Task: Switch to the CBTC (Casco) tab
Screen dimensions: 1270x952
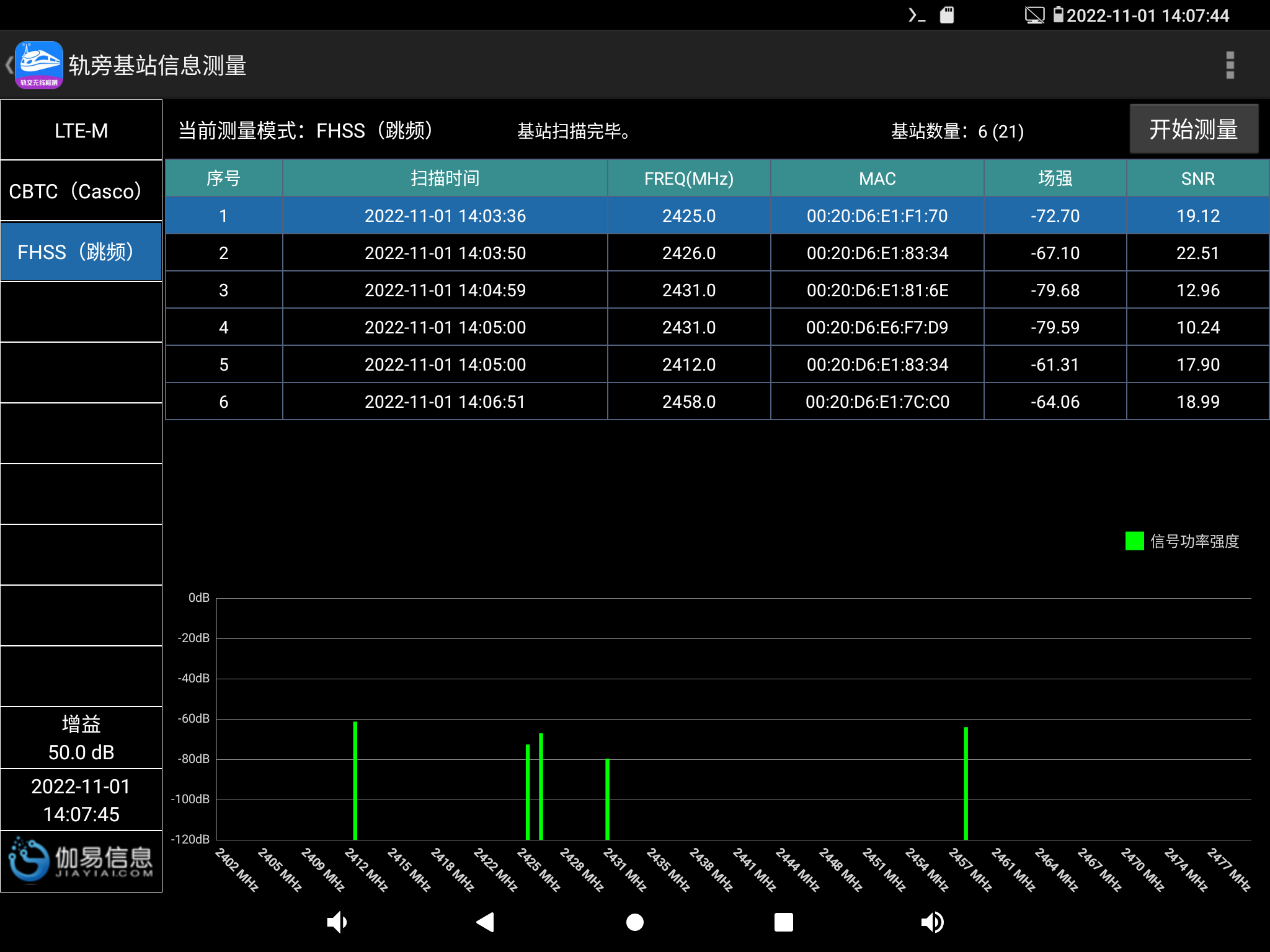Action: point(81,191)
